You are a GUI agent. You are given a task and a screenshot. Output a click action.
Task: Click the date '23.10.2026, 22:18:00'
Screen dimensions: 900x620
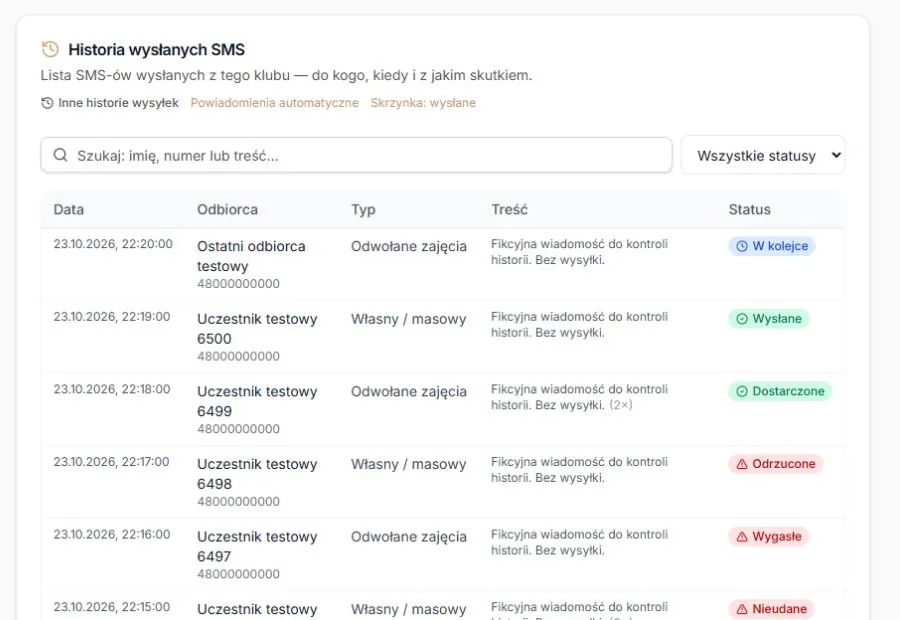pos(112,389)
